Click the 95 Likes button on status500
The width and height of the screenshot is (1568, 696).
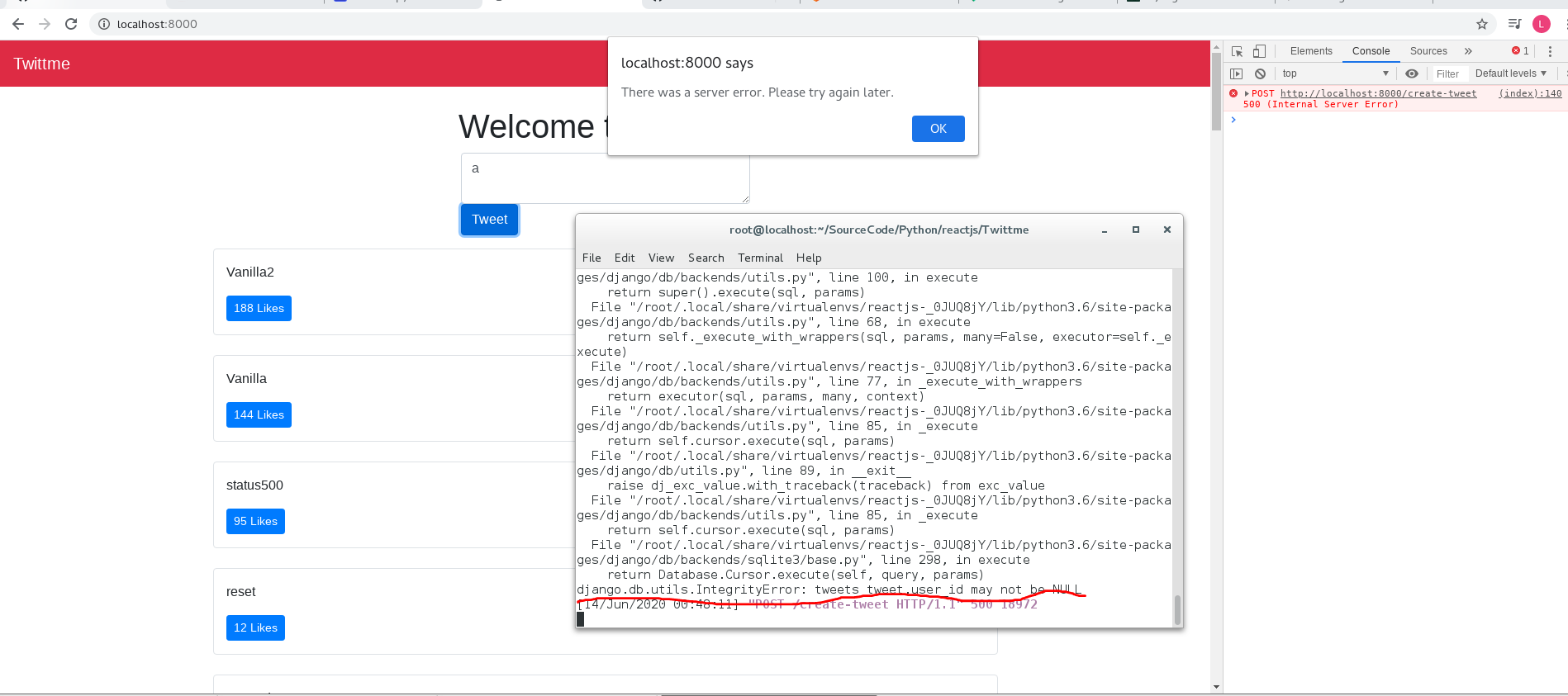[x=255, y=521]
